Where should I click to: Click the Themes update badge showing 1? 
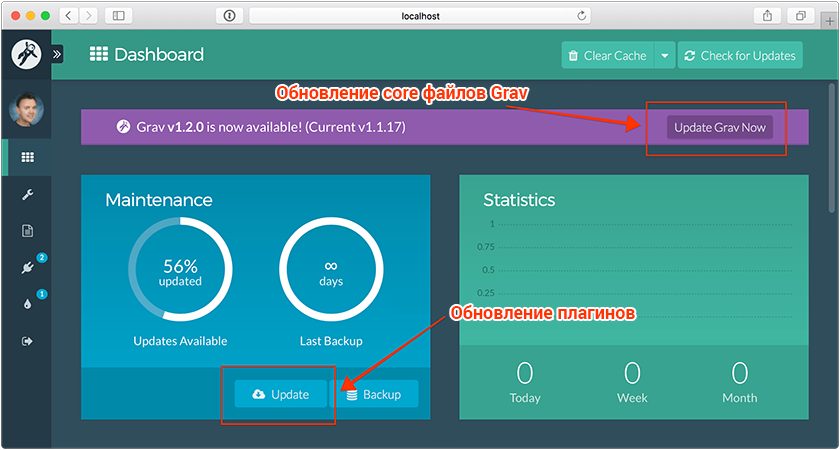(42, 294)
